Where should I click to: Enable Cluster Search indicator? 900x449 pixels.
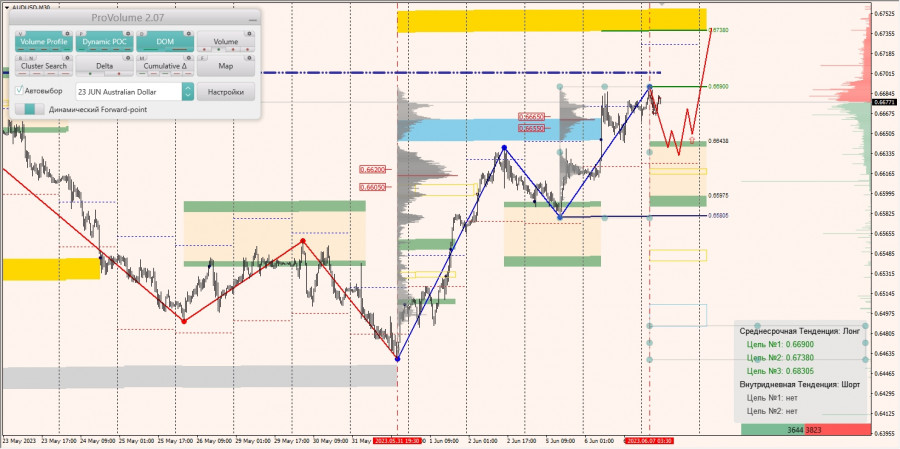pyautogui.click(x=44, y=66)
